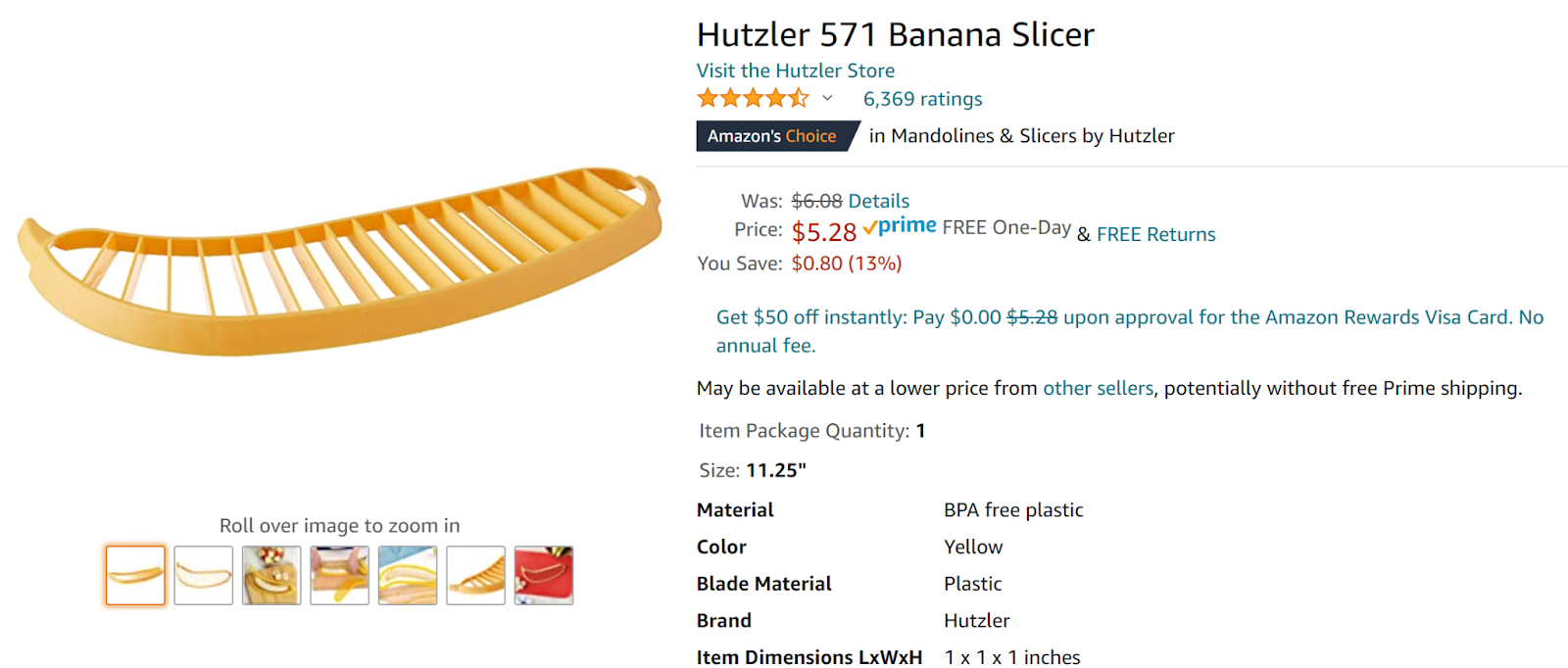The width and height of the screenshot is (1568, 668).
Task: View offers from other sellers
Action: click(x=1098, y=388)
